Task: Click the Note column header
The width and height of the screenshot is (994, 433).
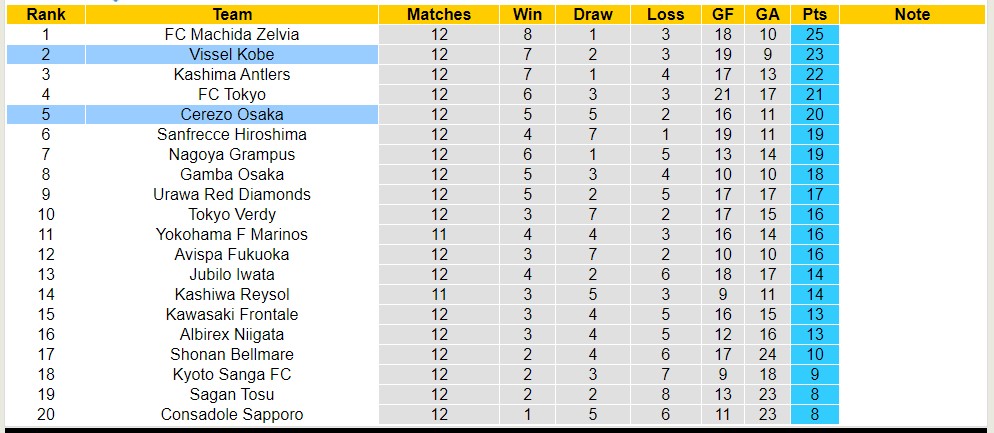Action: [x=912, y=14]
